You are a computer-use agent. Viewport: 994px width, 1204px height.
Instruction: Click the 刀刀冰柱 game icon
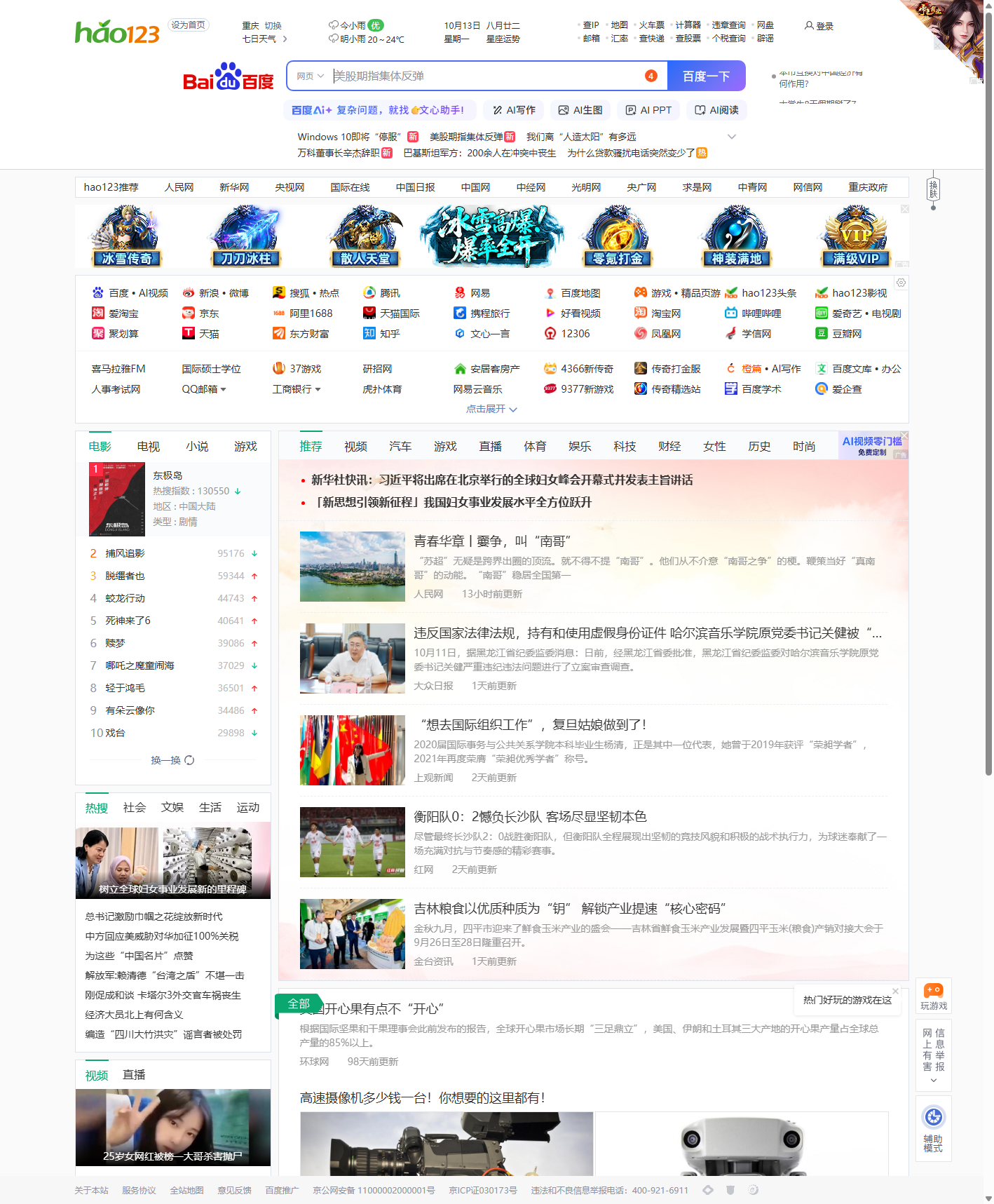tap(245, 236)
